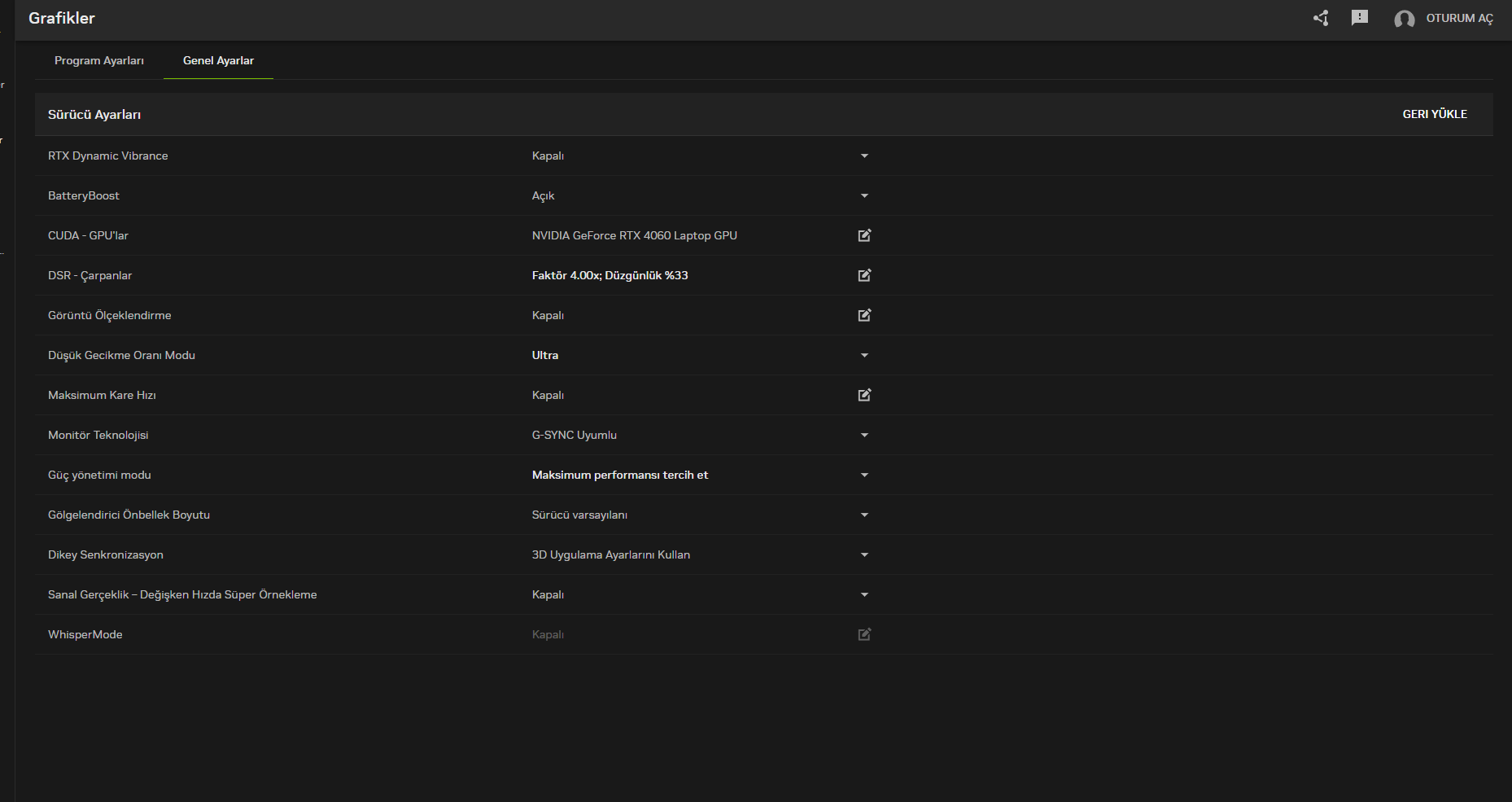The width and height of the screenshot is (1512, 802).
Task: Open Düşük Gecikme Oranı Modu dropdown
Action: pos(864,355)
